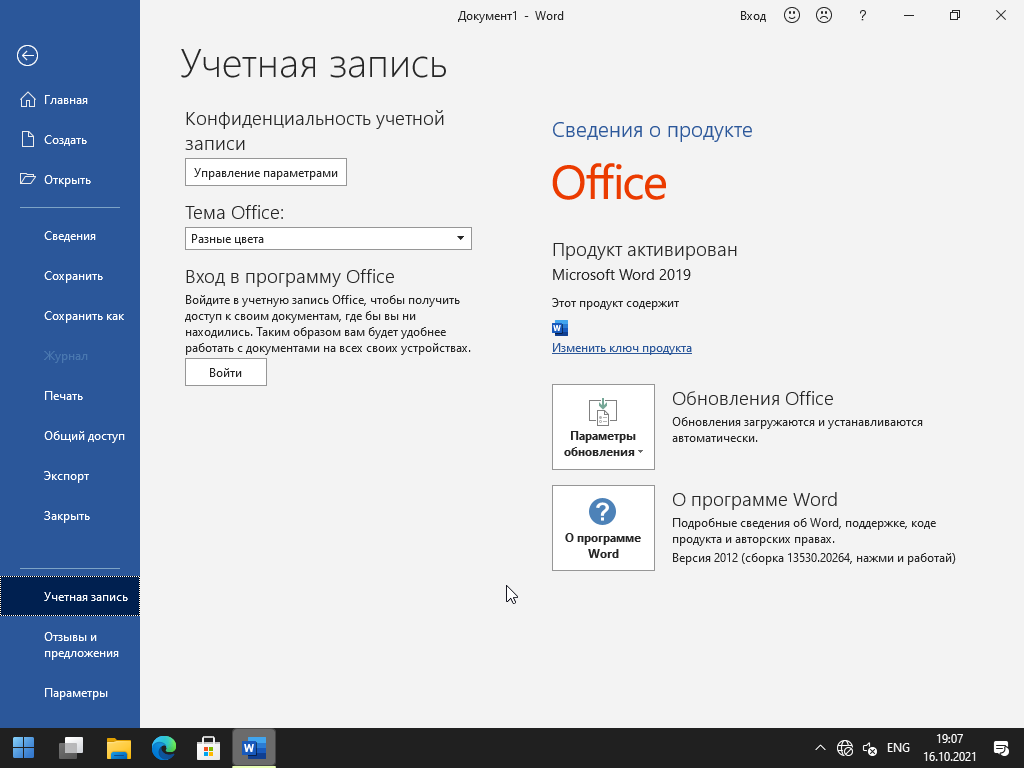The image size is (1024, 768).
Task: Open Сведения page
Action: 70,236
